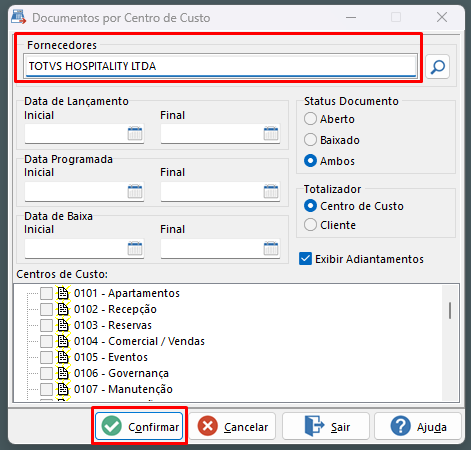Focus Data de Baixa Final date field
The height and width of the screenshot is (450, 471).
[x=220, y=248]
